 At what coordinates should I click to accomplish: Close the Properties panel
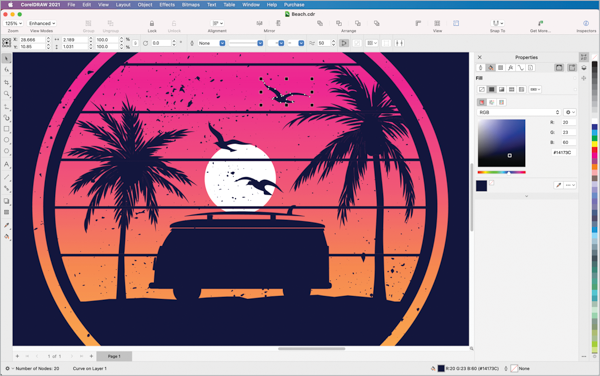point(479,57)
